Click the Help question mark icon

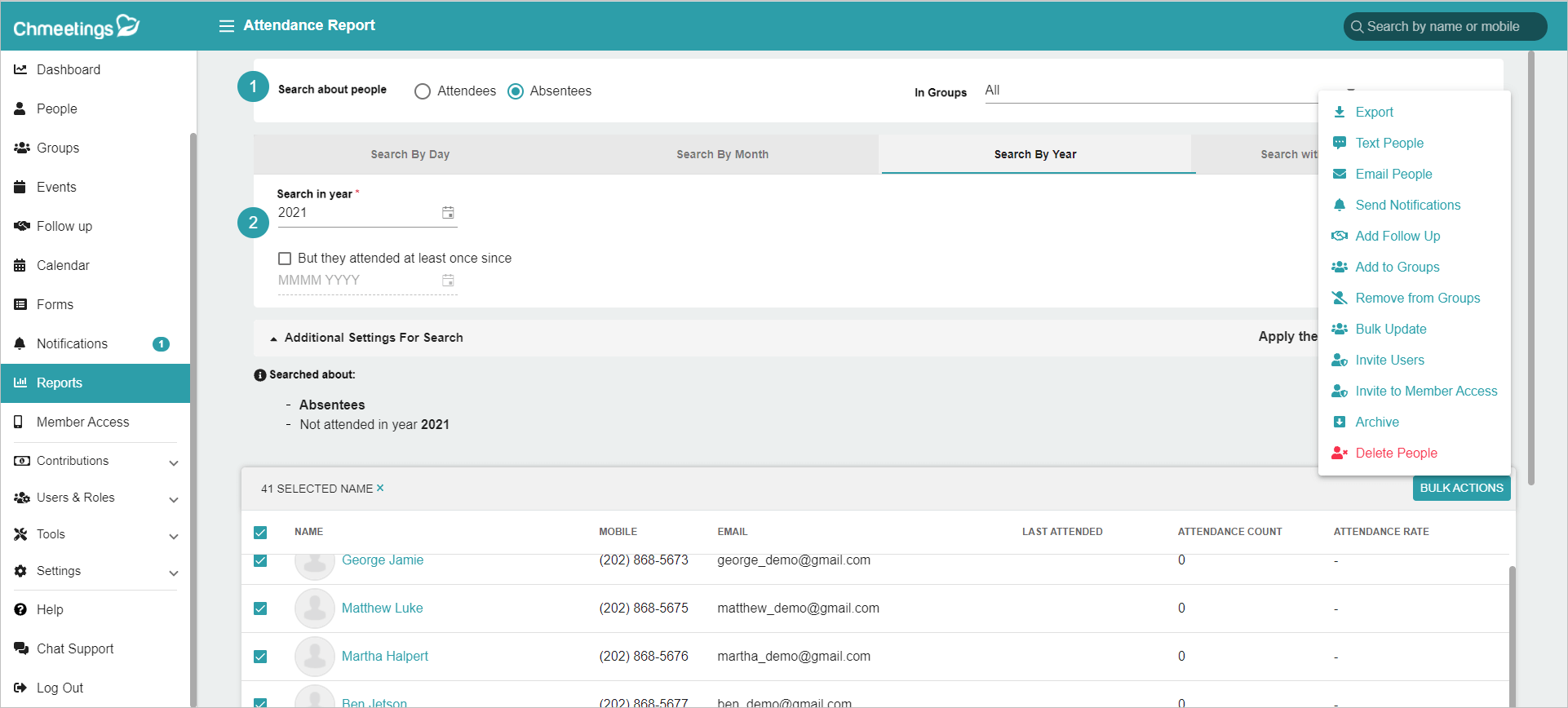click(20, 609)
